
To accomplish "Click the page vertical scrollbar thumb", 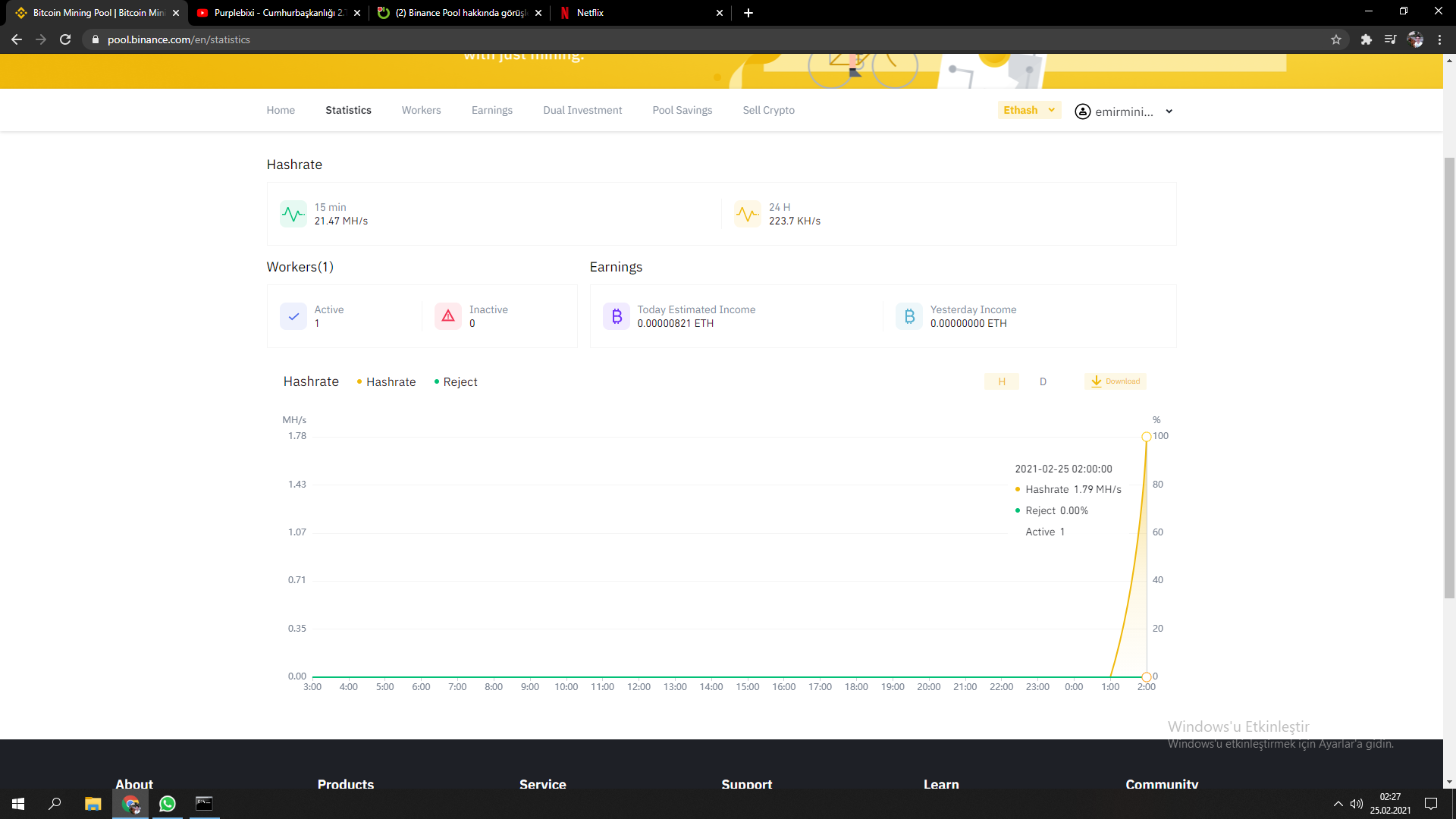I will point(1449,379).
